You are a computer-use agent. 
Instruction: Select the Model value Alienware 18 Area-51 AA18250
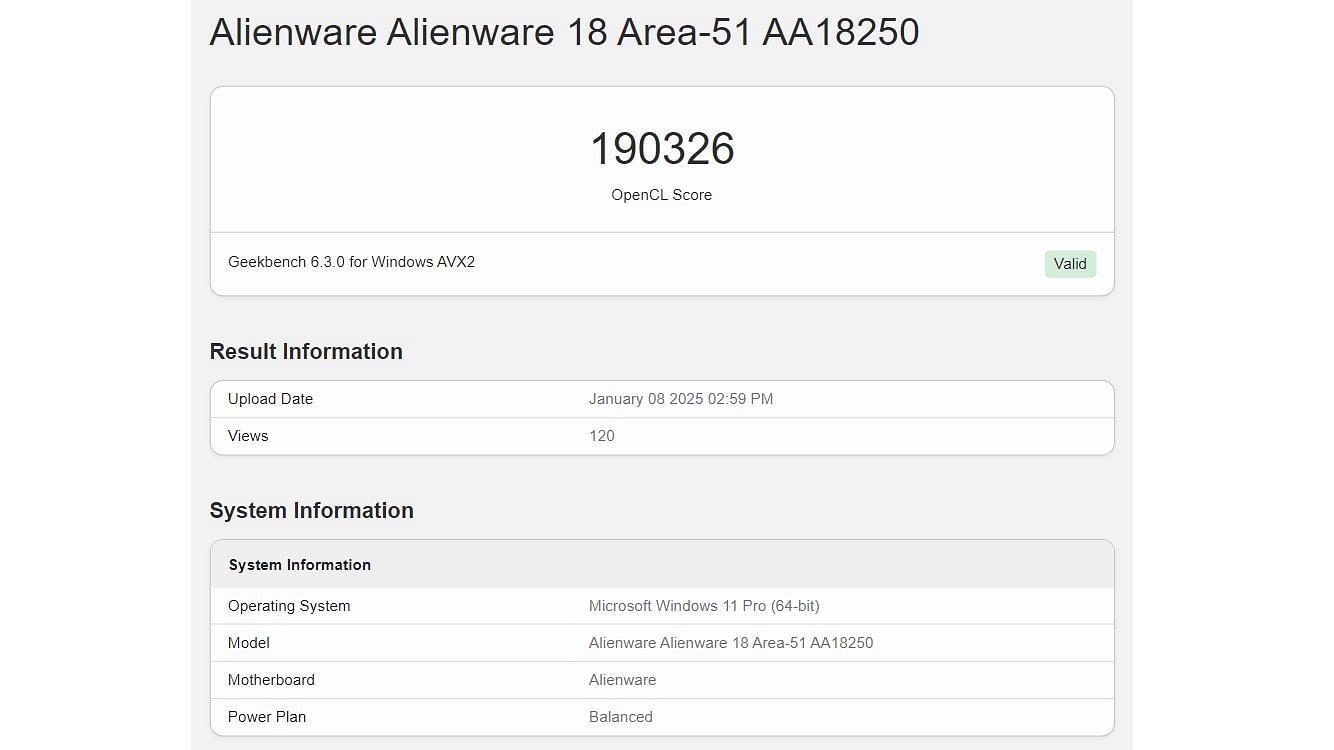click(x=731, y=643)
